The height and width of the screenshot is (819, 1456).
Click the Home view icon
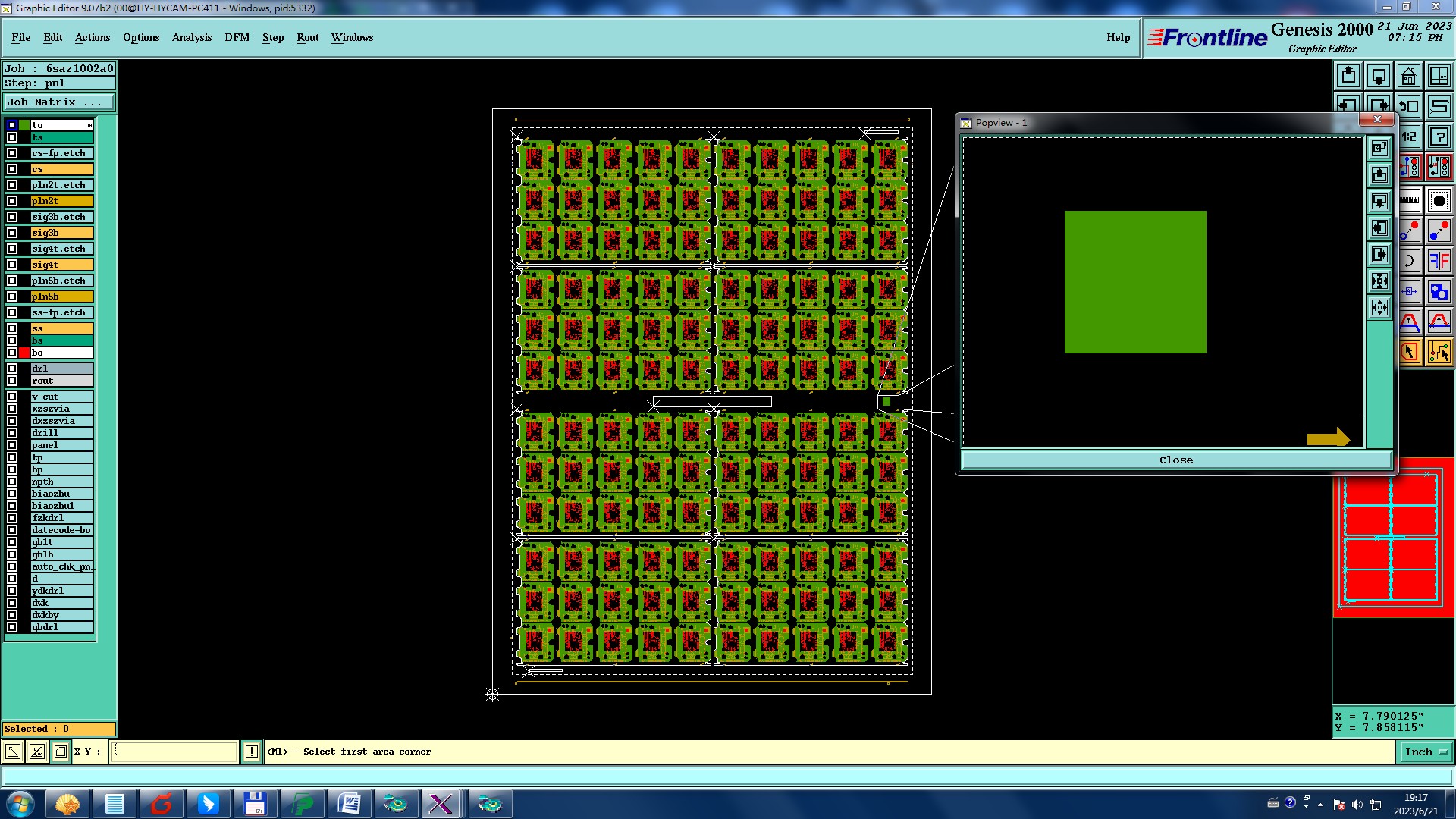click(1408, 76)
